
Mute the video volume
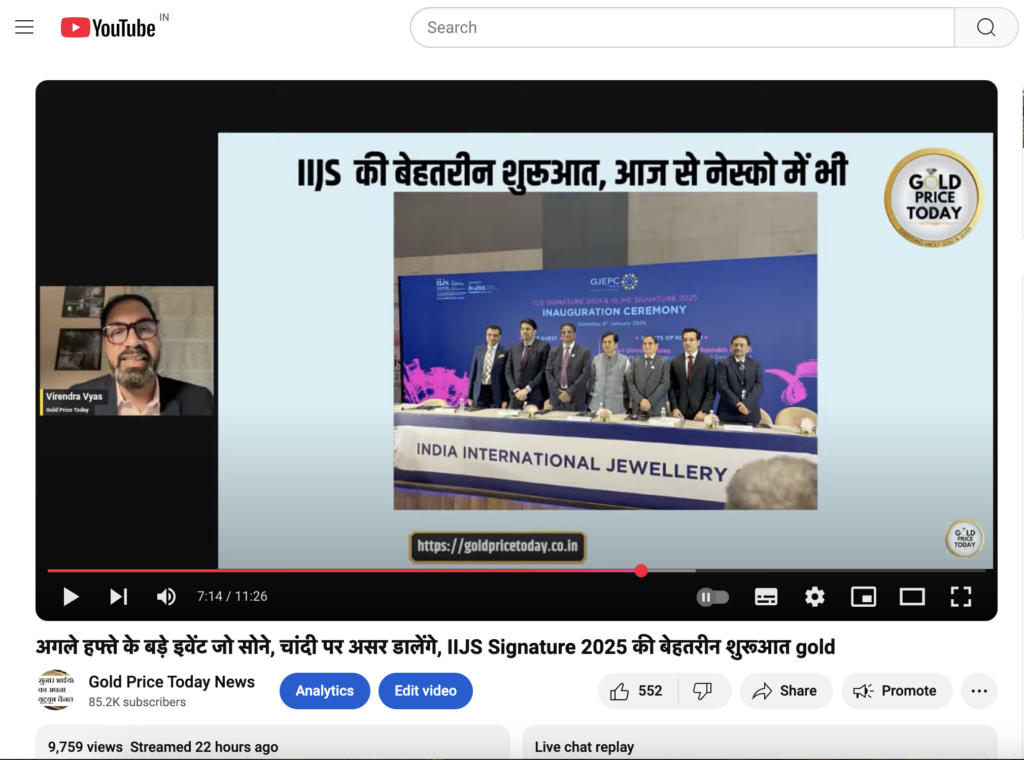point(166,596)
